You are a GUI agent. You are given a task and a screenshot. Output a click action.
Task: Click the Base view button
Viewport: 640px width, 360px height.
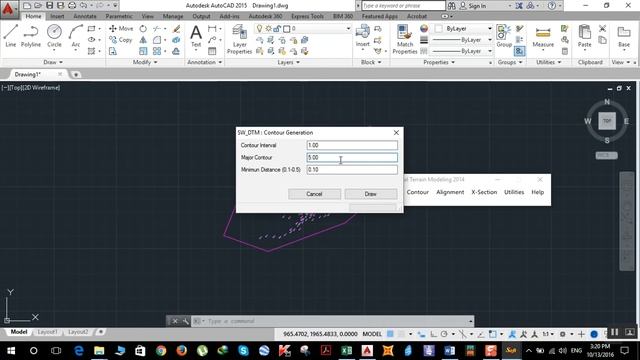(624, 37)
